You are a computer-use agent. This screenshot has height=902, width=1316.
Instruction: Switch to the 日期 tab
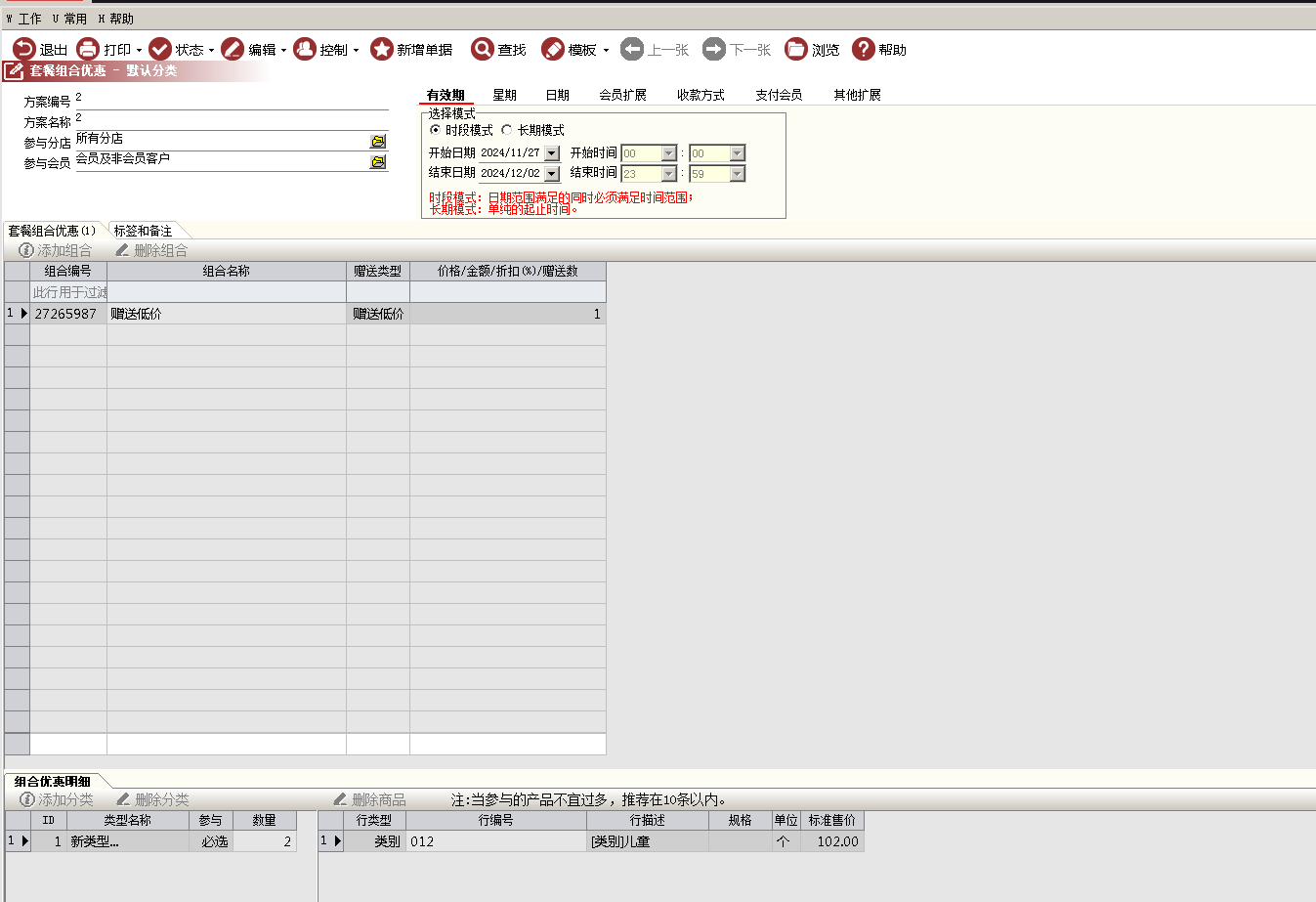[557, 95]
